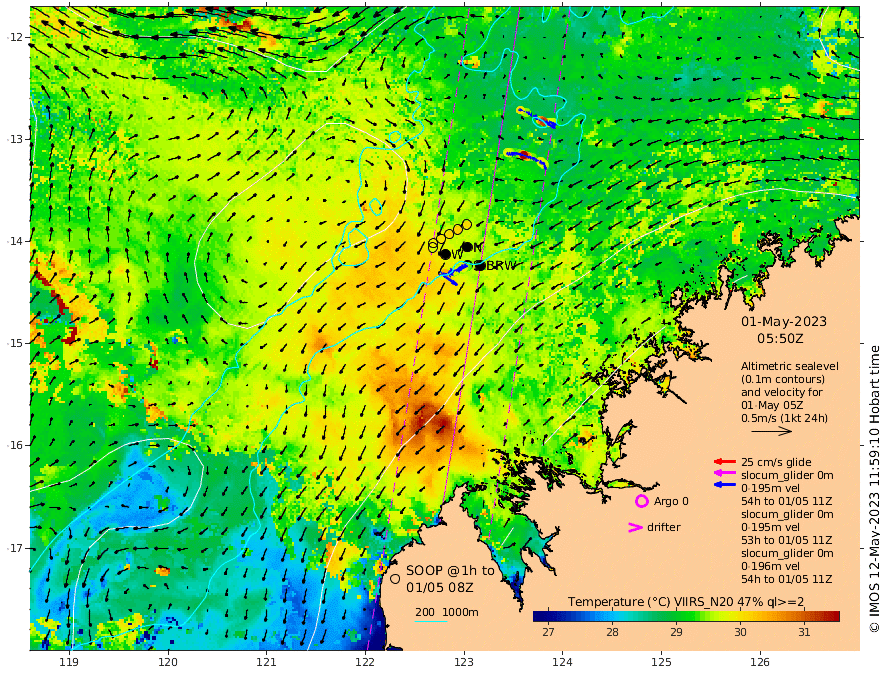Click the longitude axis label 124
Image resolution: width=880 pixels, height=680 pixels.
tap(562, 662)
